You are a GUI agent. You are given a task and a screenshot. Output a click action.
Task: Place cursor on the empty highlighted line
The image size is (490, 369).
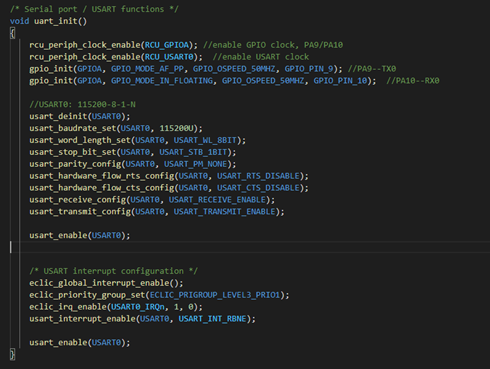point(250,247)
